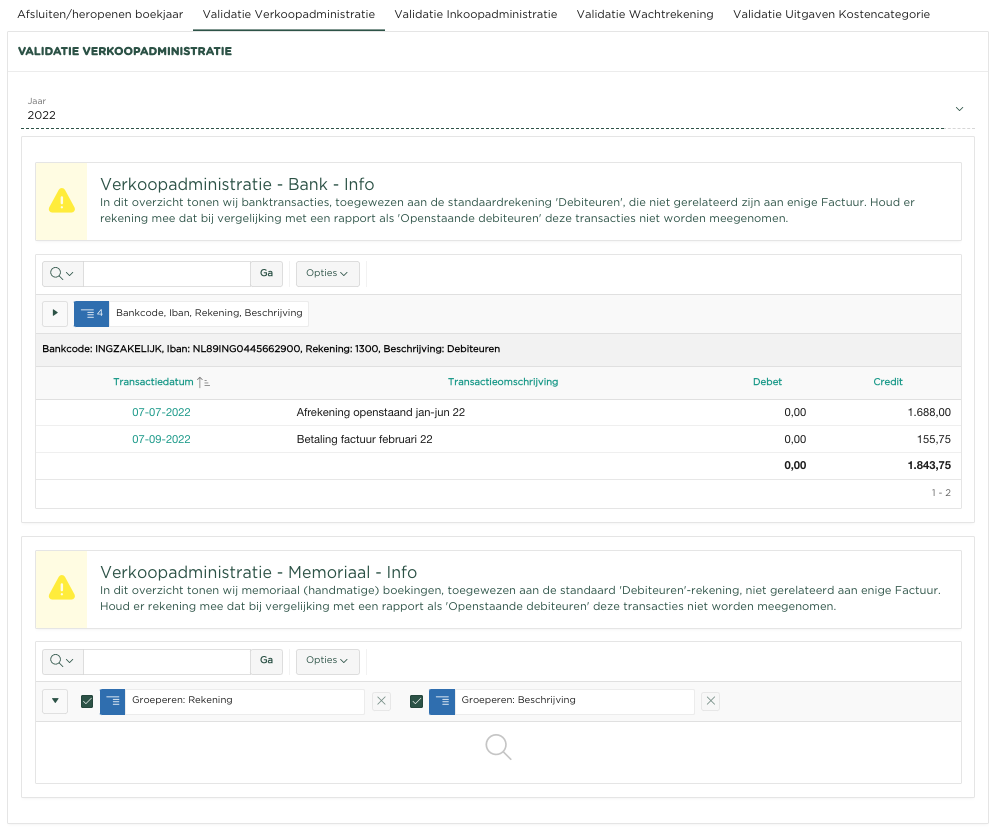The width and height of the screenshot is (999, 835).
Task: Collapse the Memoriaal report settings triangle
Action: point(55,701)
